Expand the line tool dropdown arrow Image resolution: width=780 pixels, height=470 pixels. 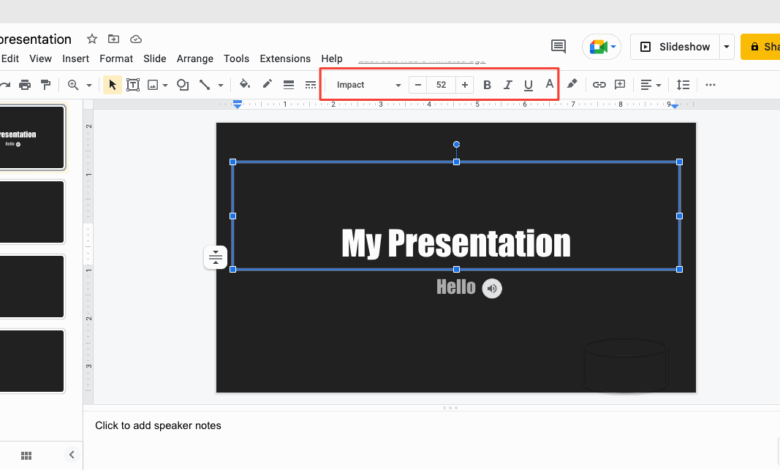tap(220, 86)
